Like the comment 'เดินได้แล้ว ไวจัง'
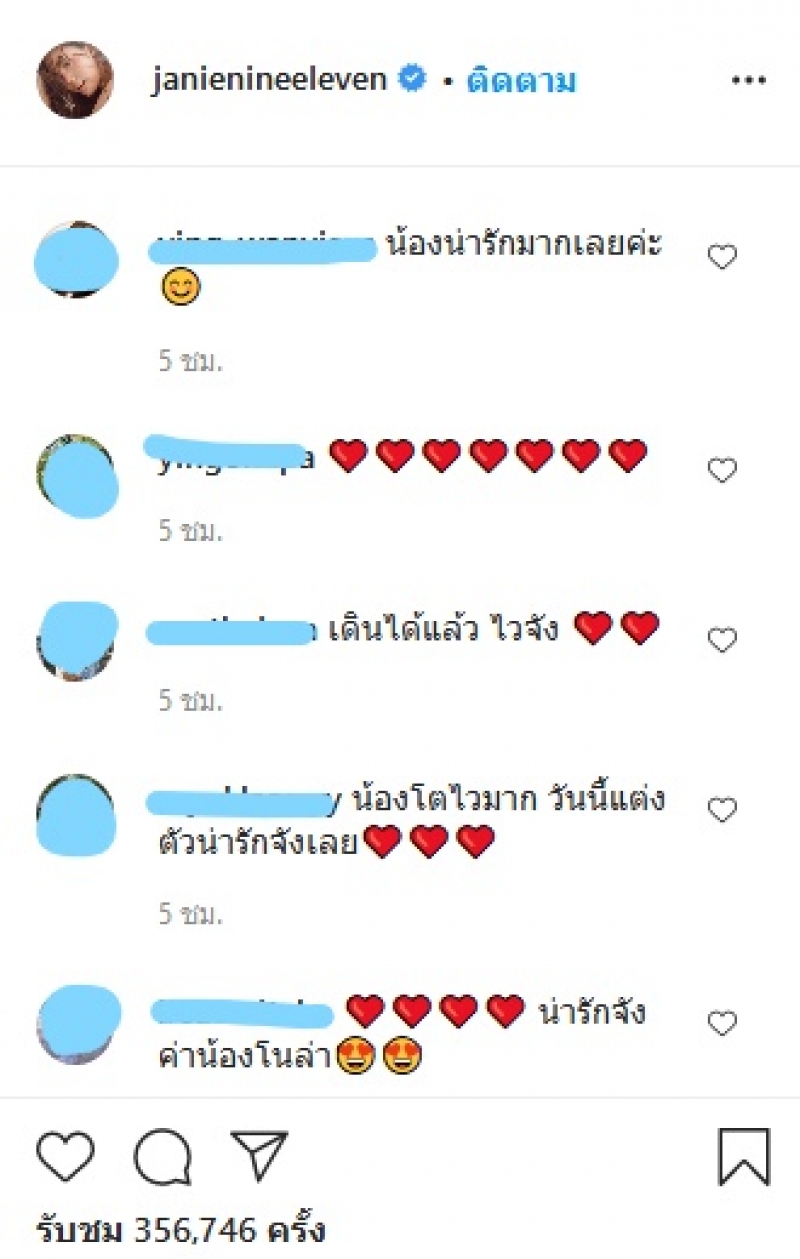The image size is (800, 1259). coord(722,640)
